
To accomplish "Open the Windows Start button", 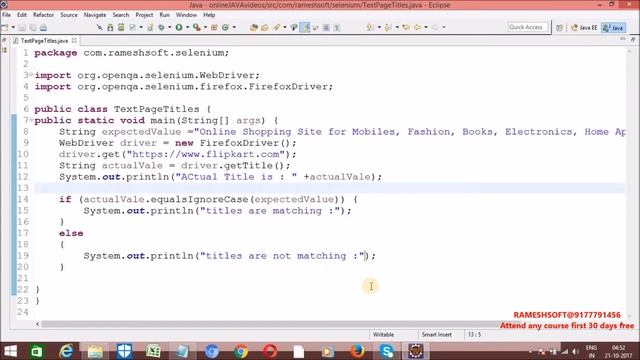I will click(x=10, y=351).
